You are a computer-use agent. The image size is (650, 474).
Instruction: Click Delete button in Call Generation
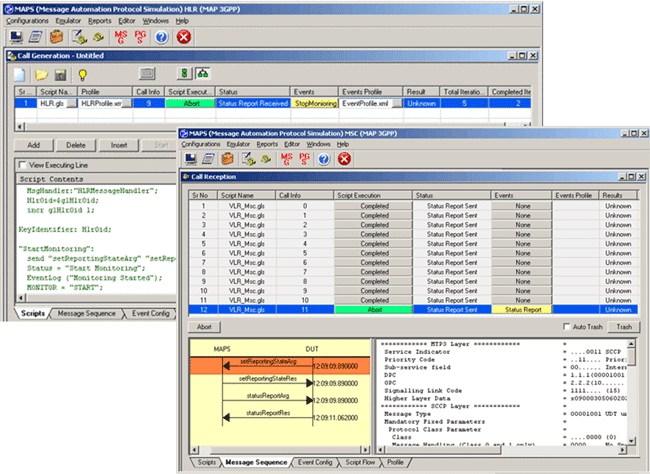click(76, 145)
